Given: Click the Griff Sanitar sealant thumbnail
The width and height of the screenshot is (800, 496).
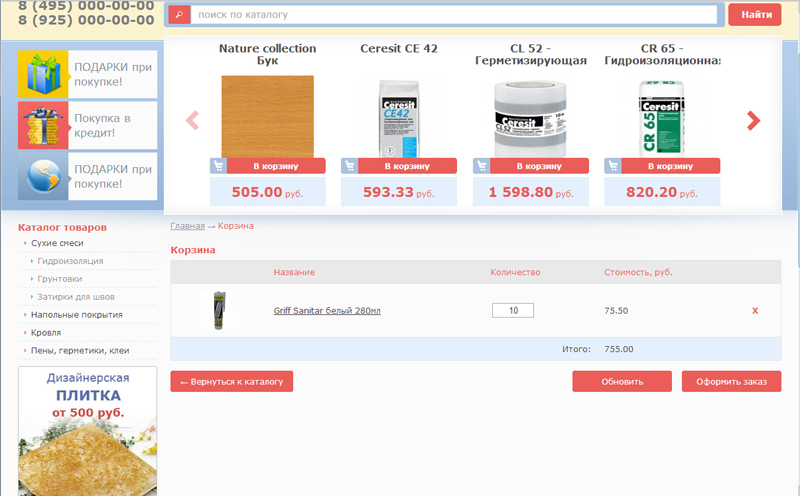Looking at the screenshot, I should tap(219, 310).
